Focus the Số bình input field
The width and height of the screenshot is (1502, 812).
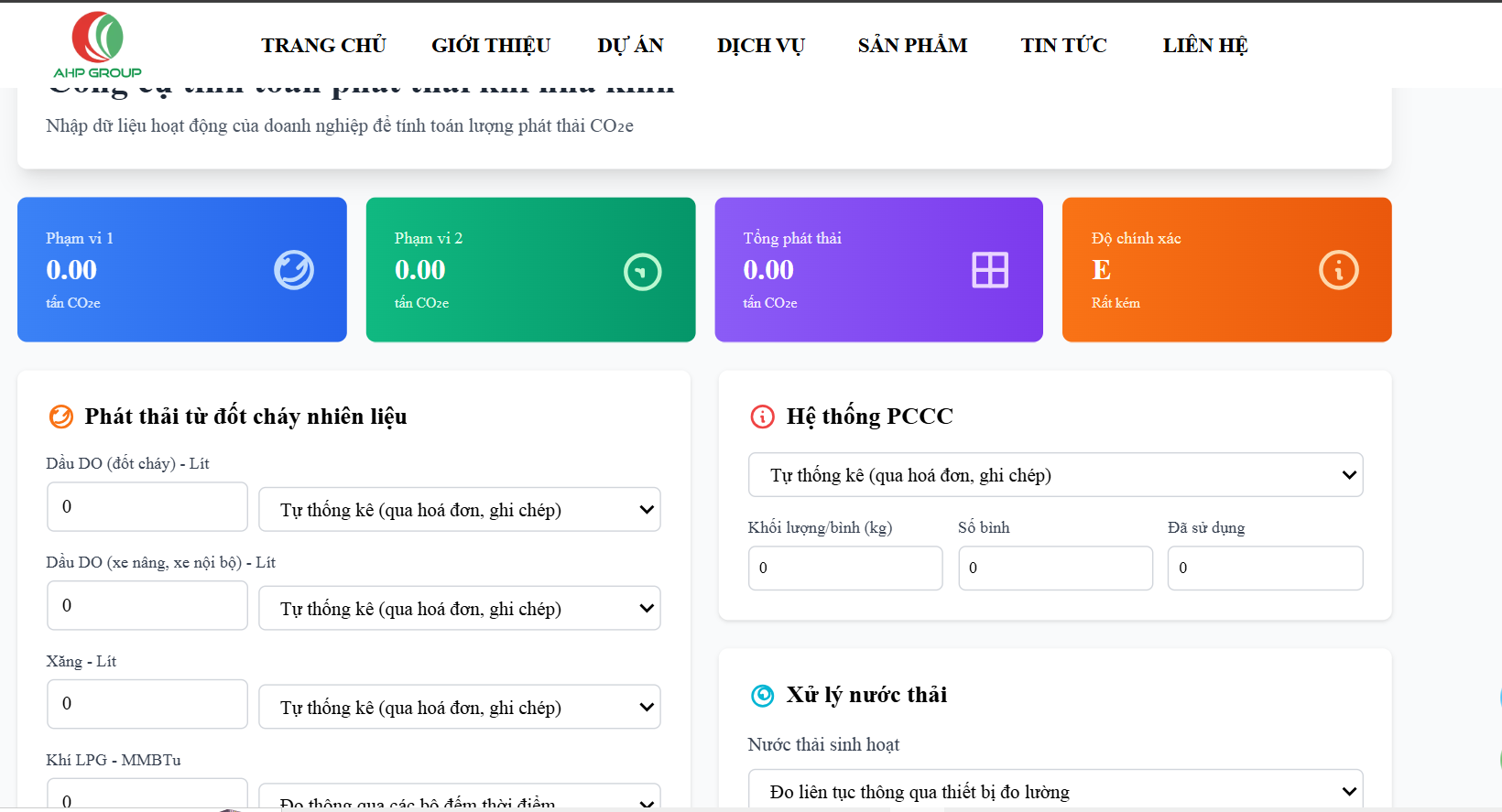click(x=1055, y=568)
